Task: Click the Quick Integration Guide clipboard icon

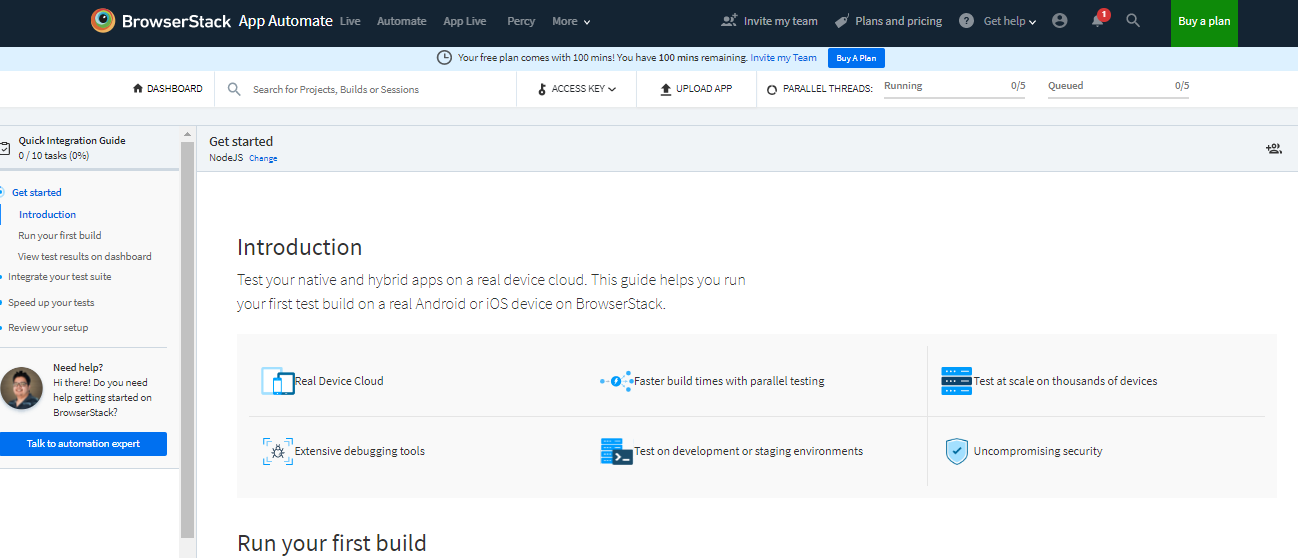Action: coord(5,148)
